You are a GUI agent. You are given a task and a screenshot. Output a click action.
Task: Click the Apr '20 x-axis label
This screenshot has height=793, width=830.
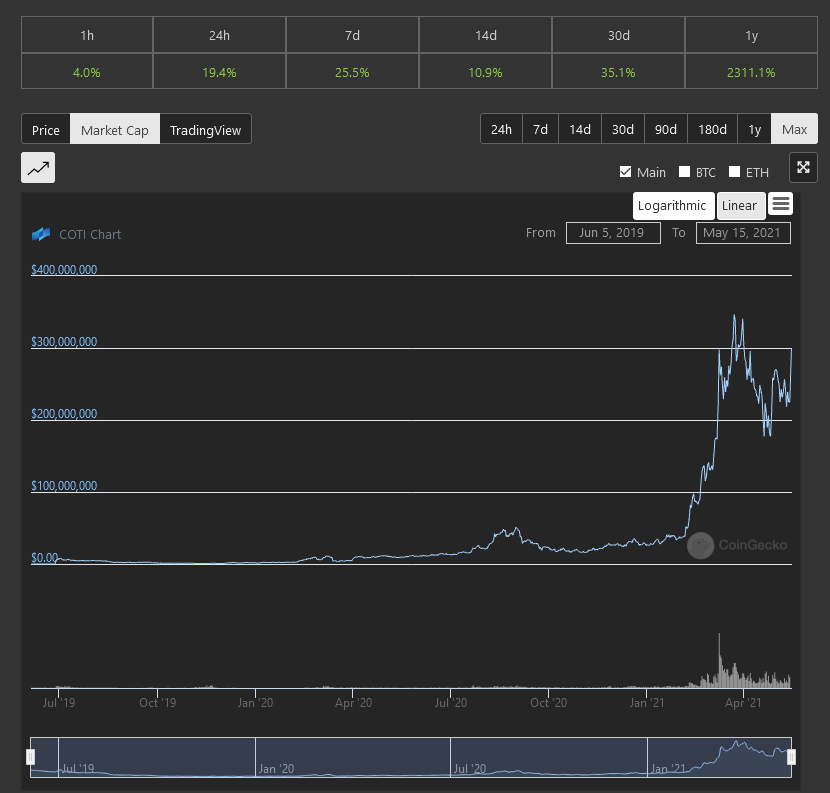(x=353, y=703)
